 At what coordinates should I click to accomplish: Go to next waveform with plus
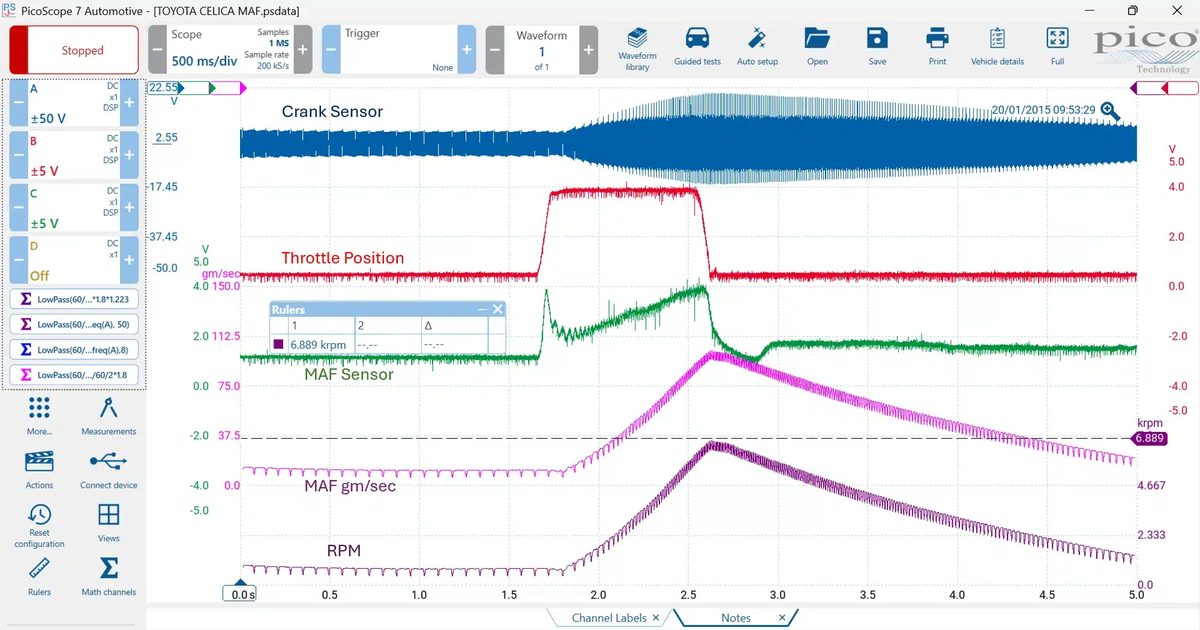[x=589, y=50]
